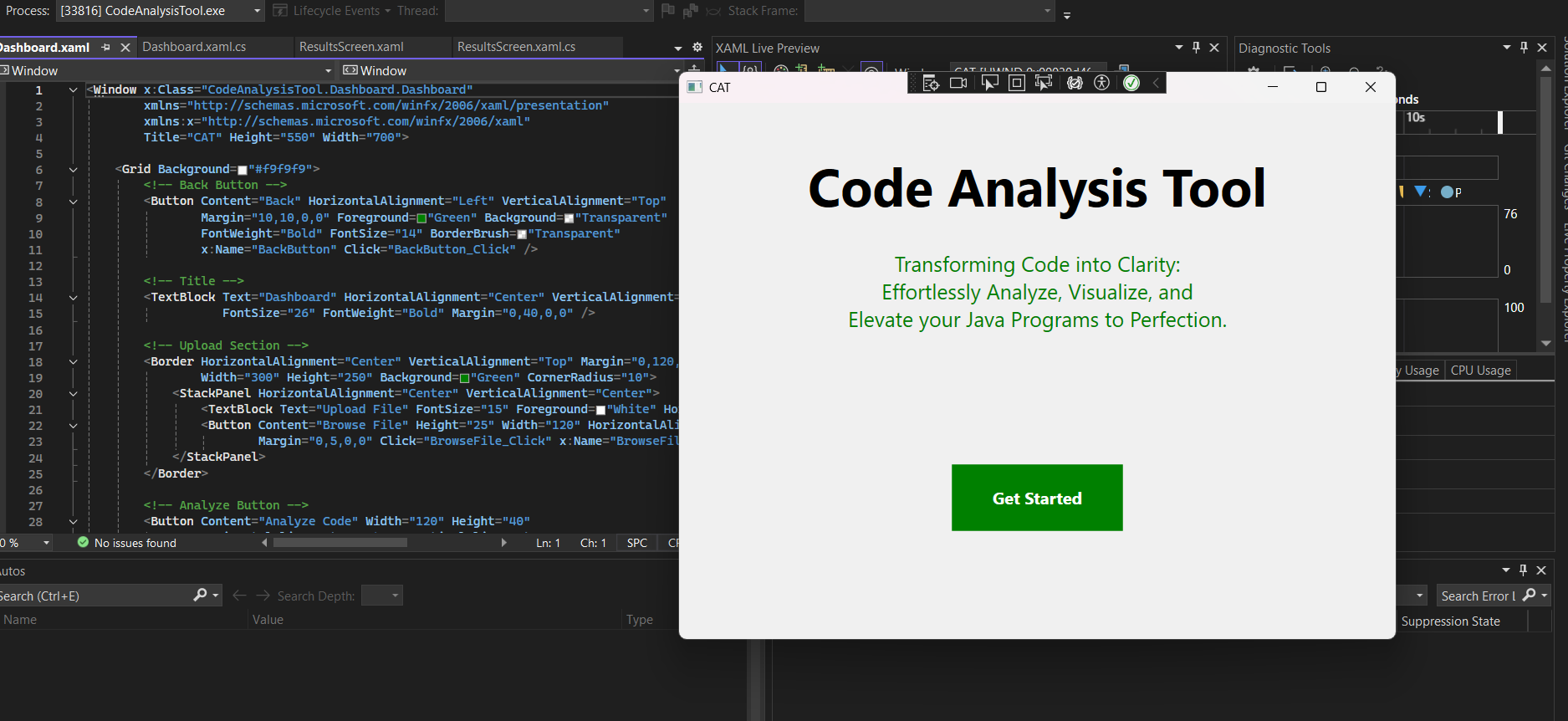This screenshot has height=721, width=1568.
Task: Open the Stack Frame combo box
Action: (x=929, y=11)
